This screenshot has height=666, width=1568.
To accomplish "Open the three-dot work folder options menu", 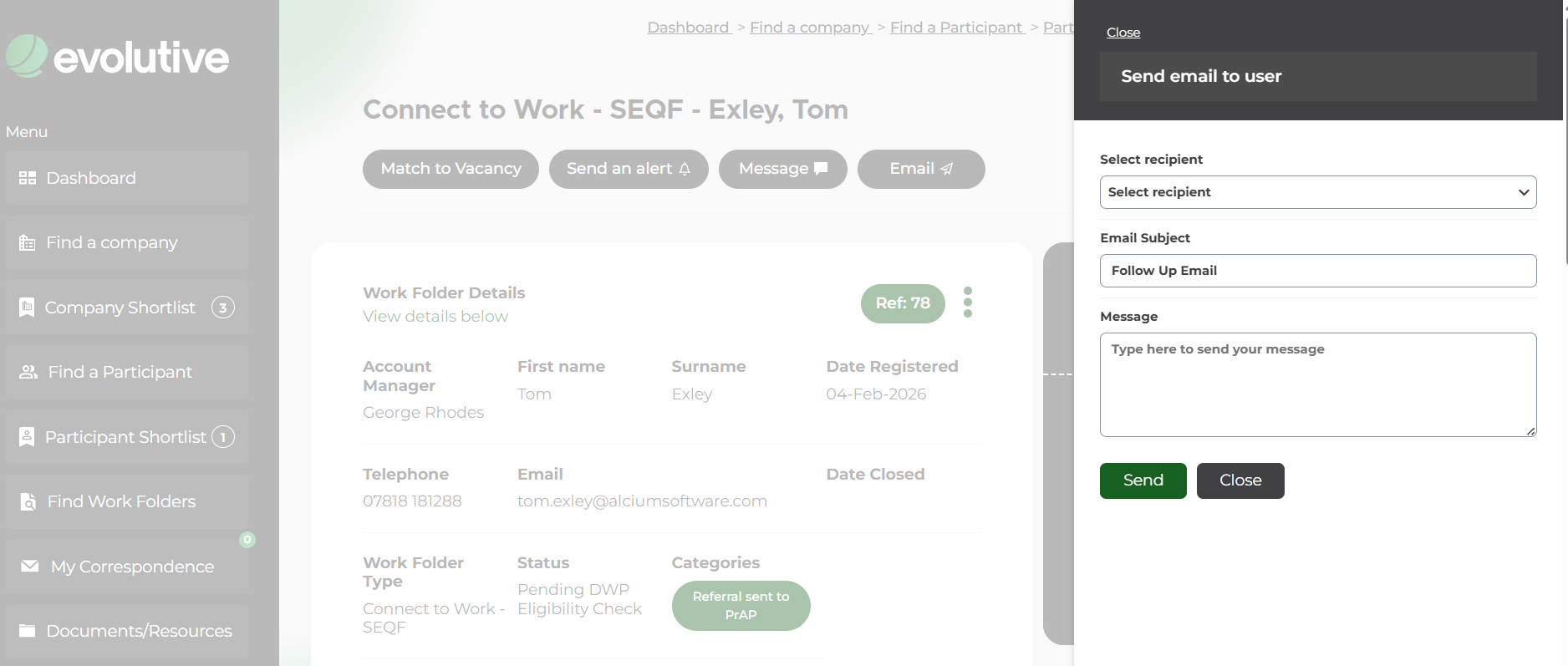I will tap(967, 302).
